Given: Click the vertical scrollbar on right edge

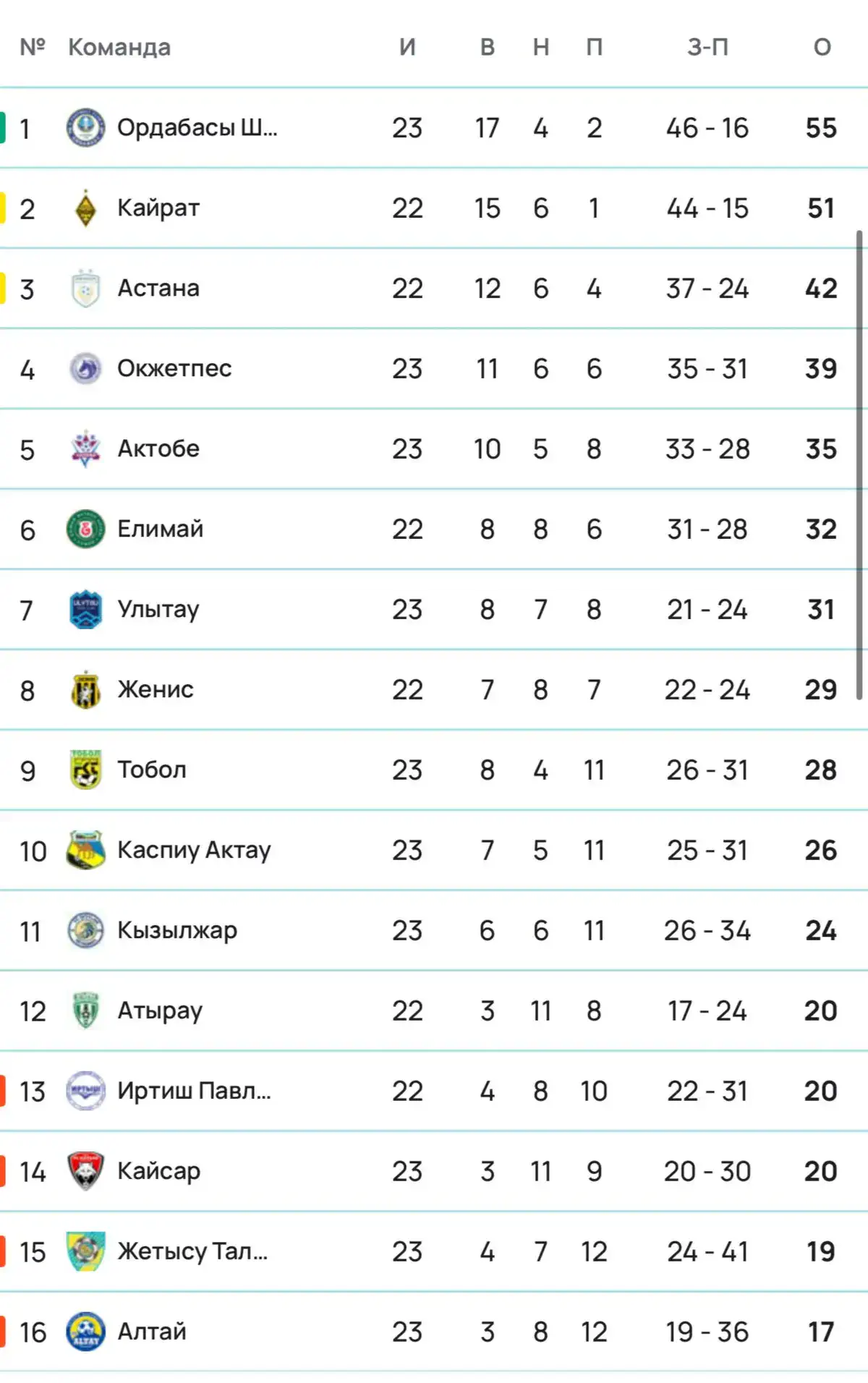Looking at the screenshot, I should tap(859, 464).
